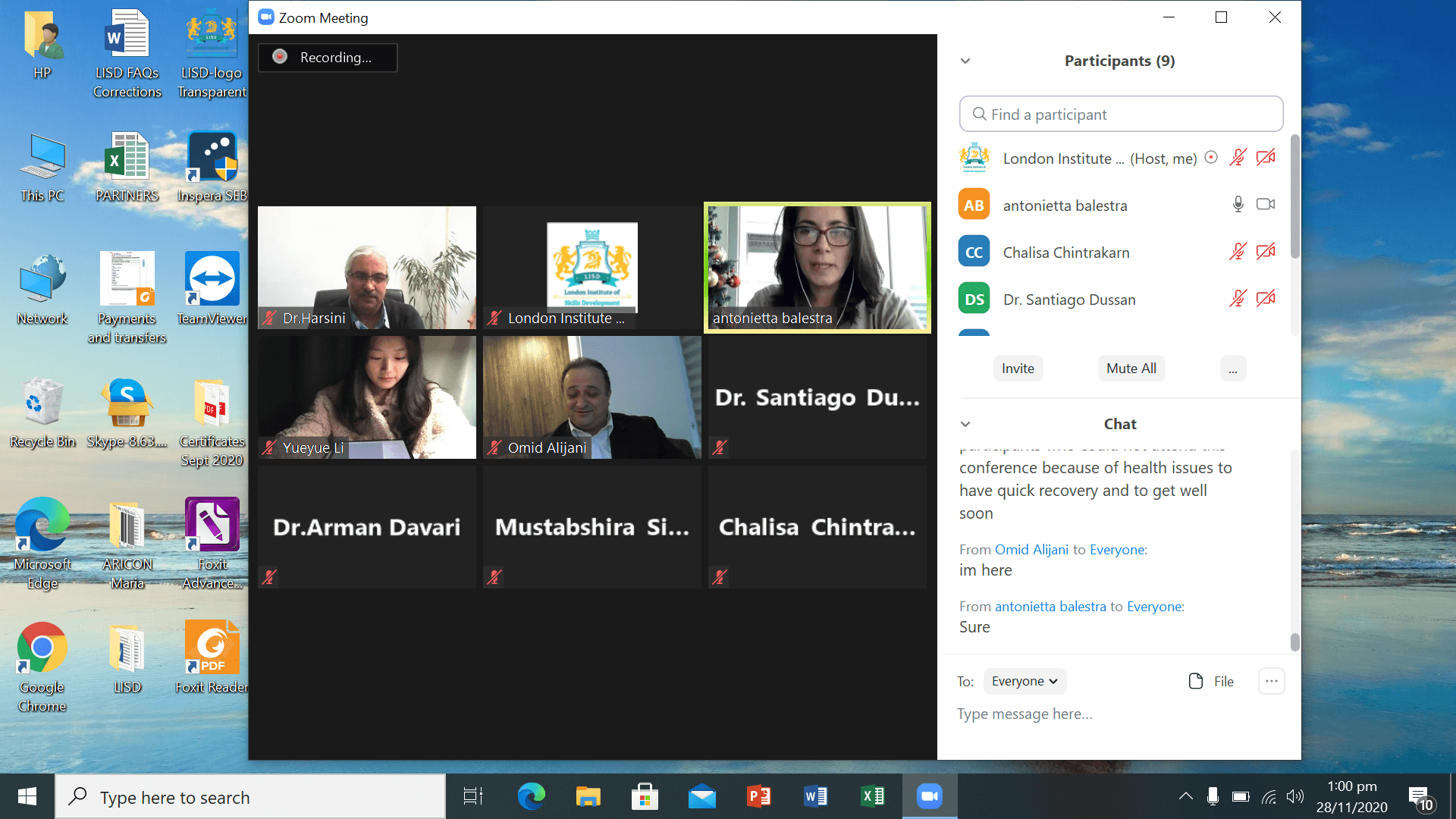Viewport: 1456px width, 819px height.
Task: Open Zoom app from taskbar
Action: coord(929,796)
